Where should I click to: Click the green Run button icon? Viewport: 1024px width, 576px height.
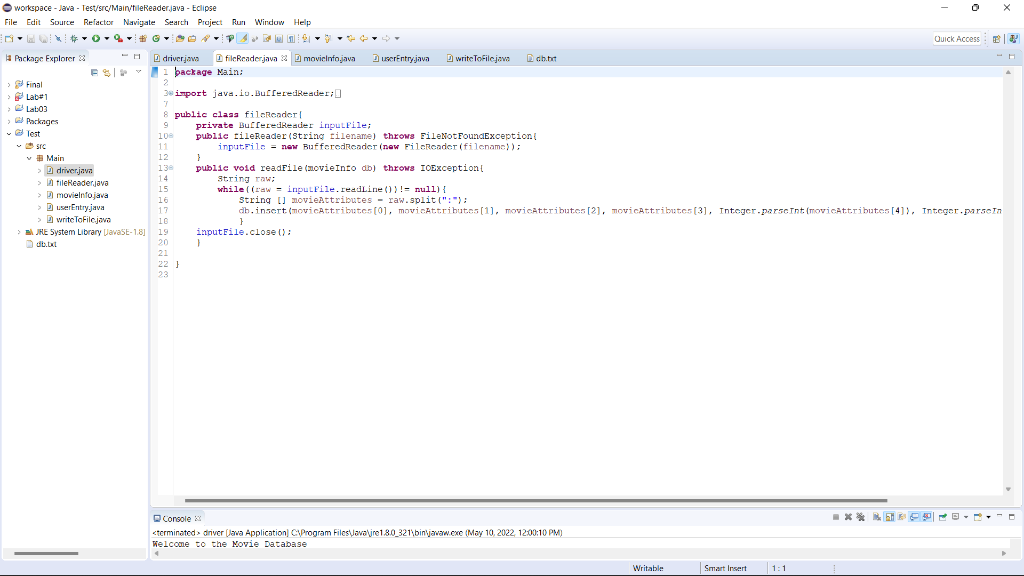click(96, 39)
